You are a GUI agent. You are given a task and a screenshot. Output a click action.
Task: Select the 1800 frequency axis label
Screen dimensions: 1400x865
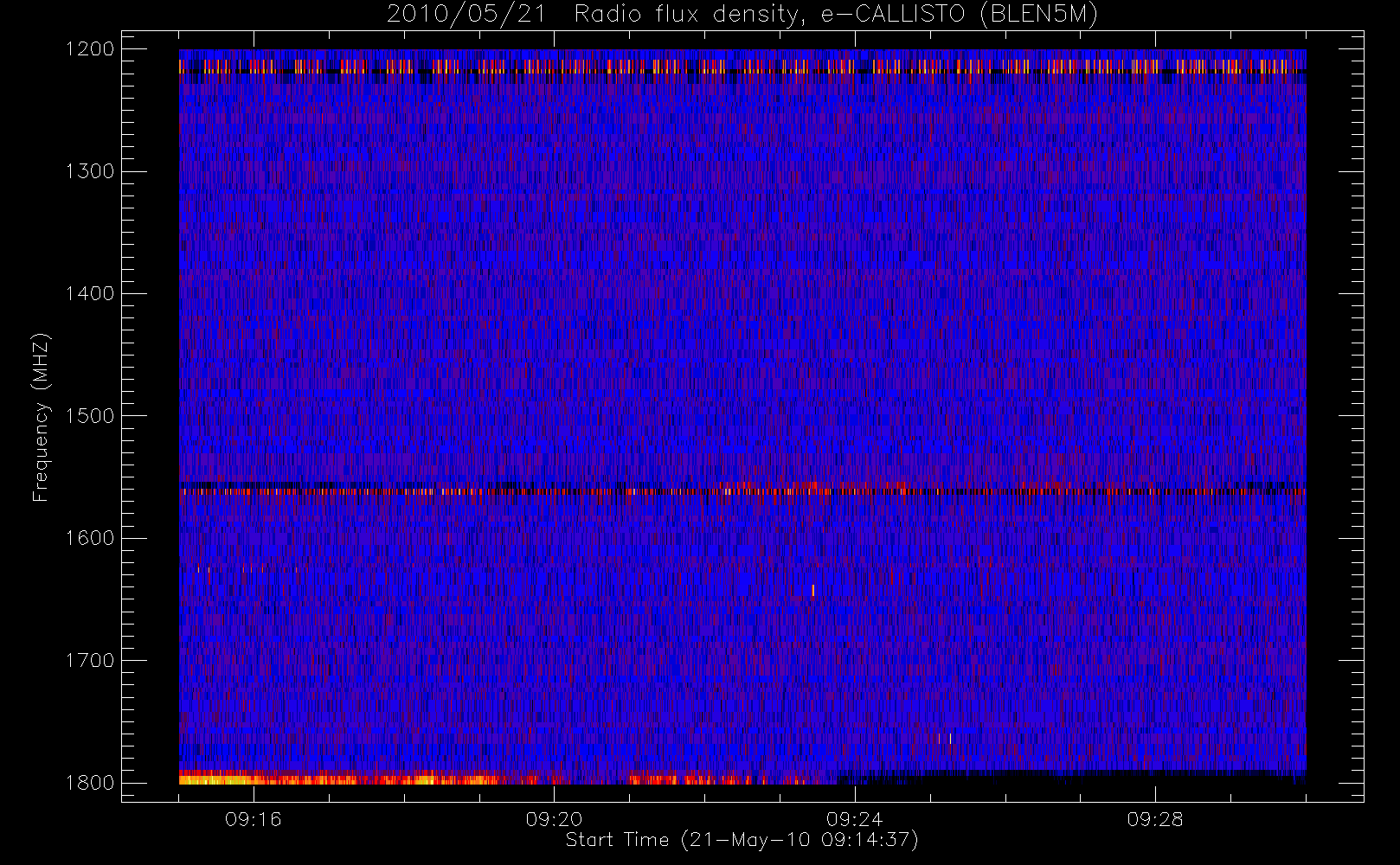click(x=91, y=783)
